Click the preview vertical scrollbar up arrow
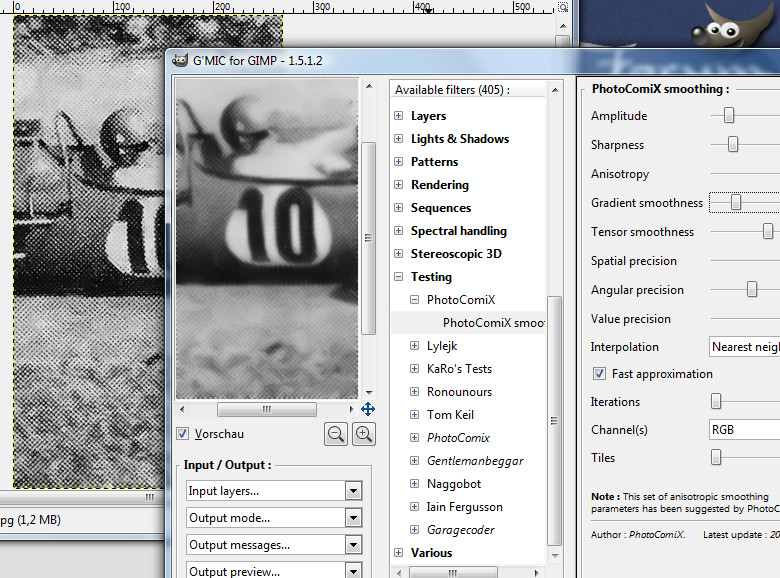The width and height of the screenshot is (780, 578). [369, 86]
